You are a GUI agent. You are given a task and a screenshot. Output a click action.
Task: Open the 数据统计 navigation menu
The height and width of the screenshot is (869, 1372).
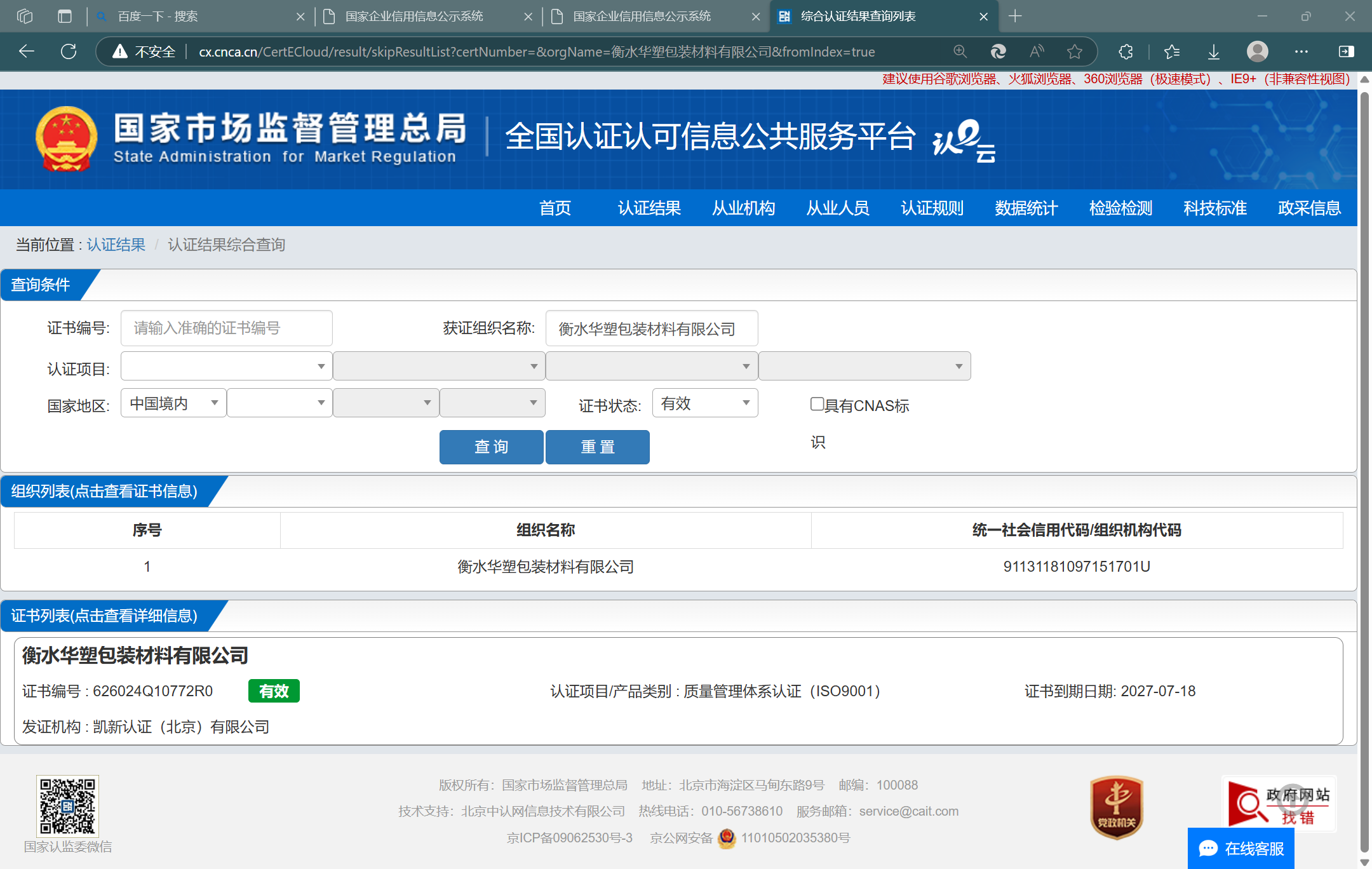pos(1026,208)
